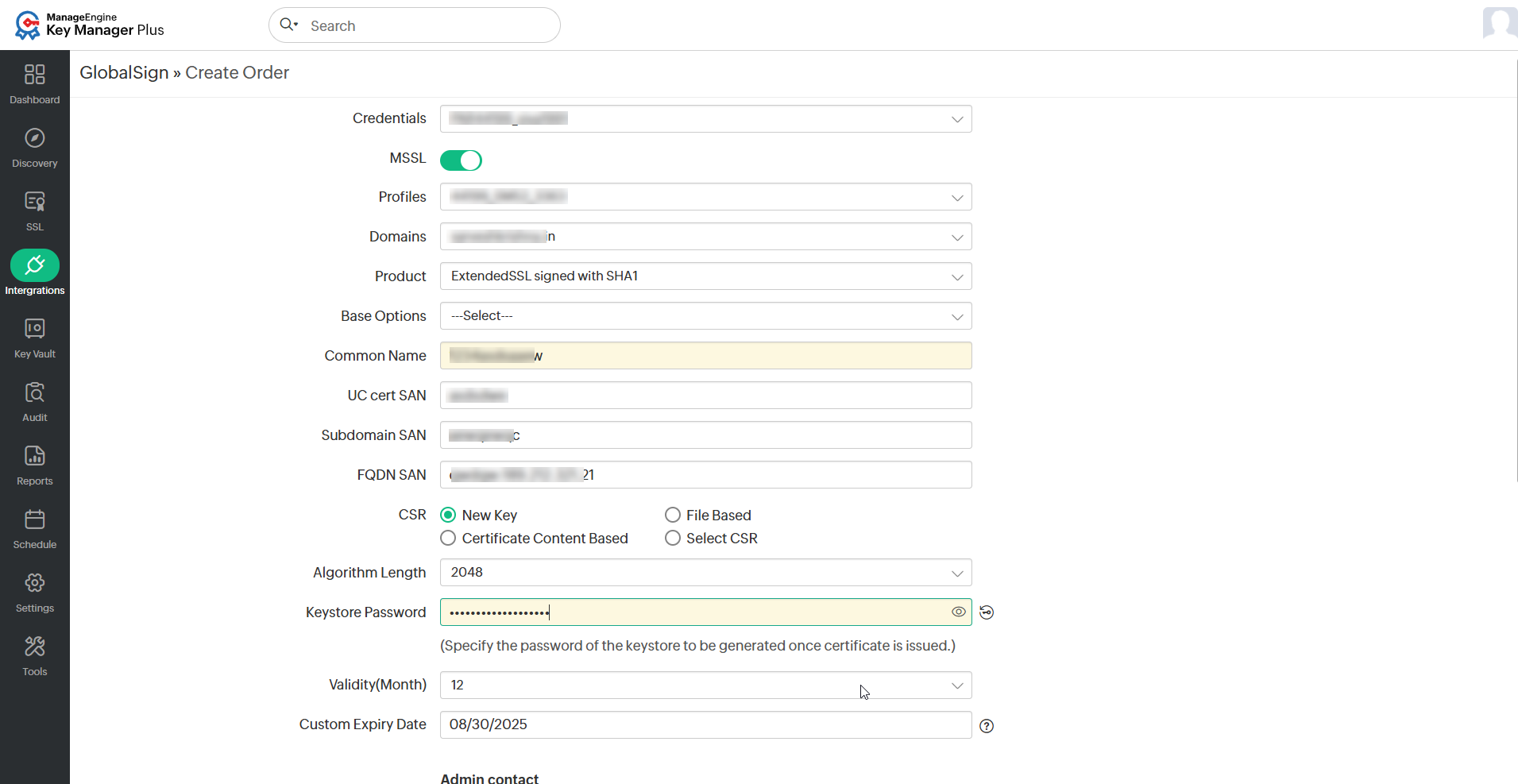Select the Integrations plug icon
Screen dimensions: 1518x784
point(35,265)
